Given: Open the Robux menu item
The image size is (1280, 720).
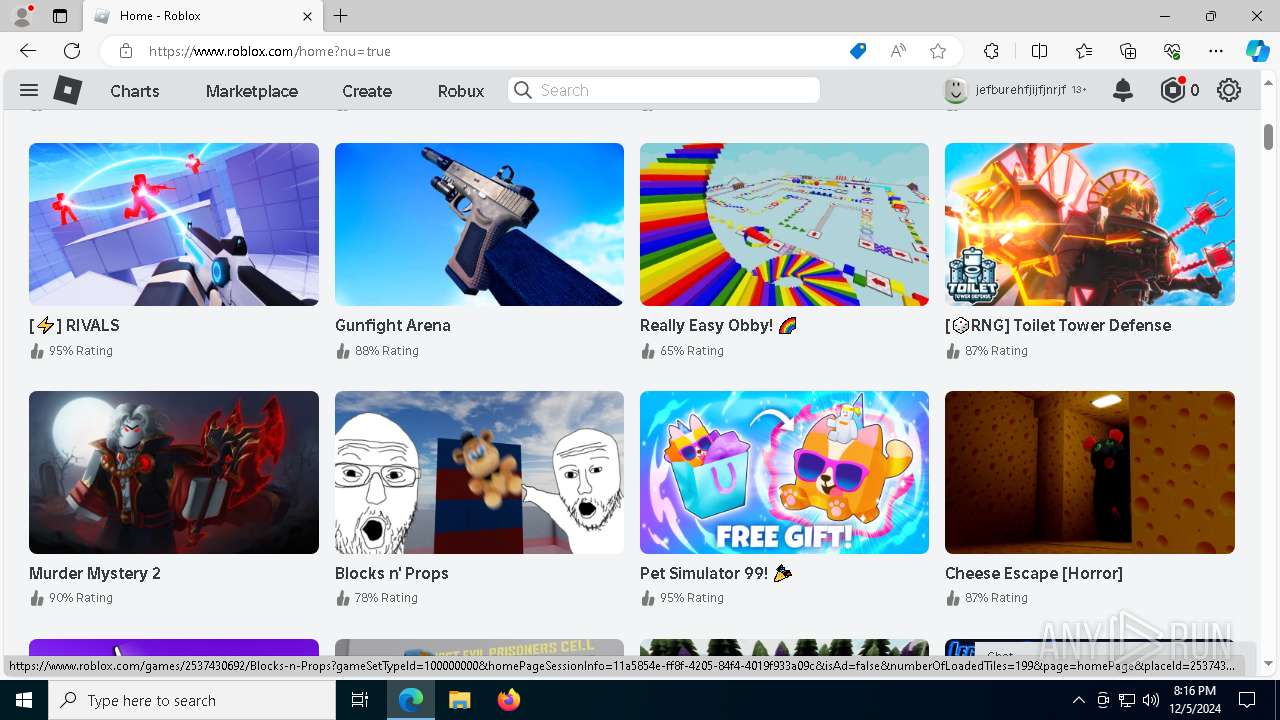Looking at the screenshot, I should point(461,91).
